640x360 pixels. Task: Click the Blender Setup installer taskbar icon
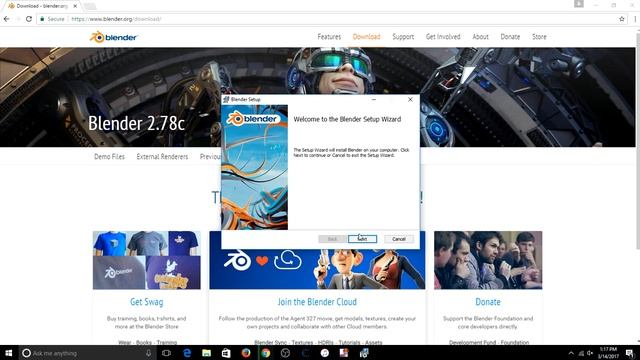(x=364, y=353)
